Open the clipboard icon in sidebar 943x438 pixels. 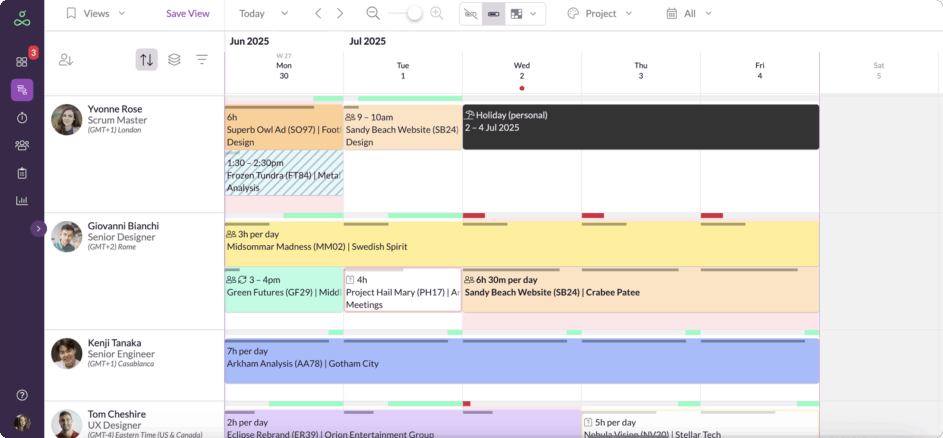tap(22, 173)
